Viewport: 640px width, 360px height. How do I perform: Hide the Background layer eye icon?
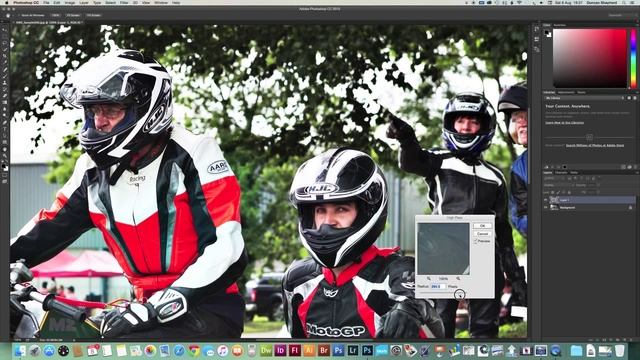coord(546,208)
